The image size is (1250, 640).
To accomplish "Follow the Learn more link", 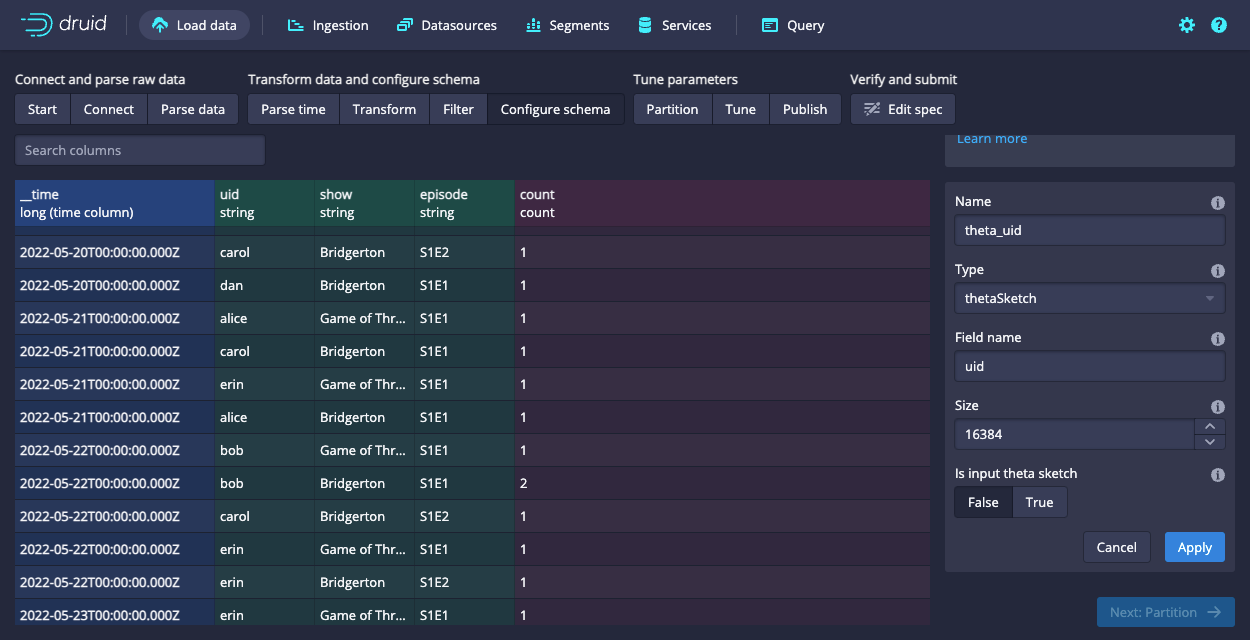I will point(991,139).
